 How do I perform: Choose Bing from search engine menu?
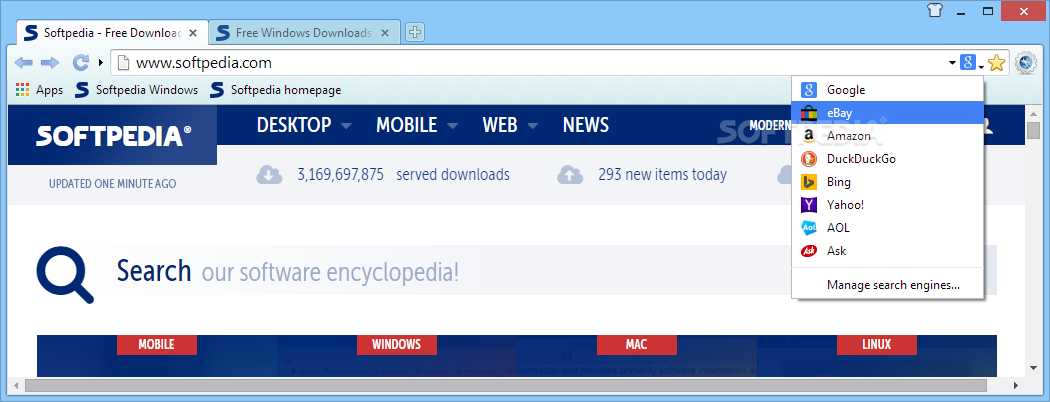coord(887,182)
